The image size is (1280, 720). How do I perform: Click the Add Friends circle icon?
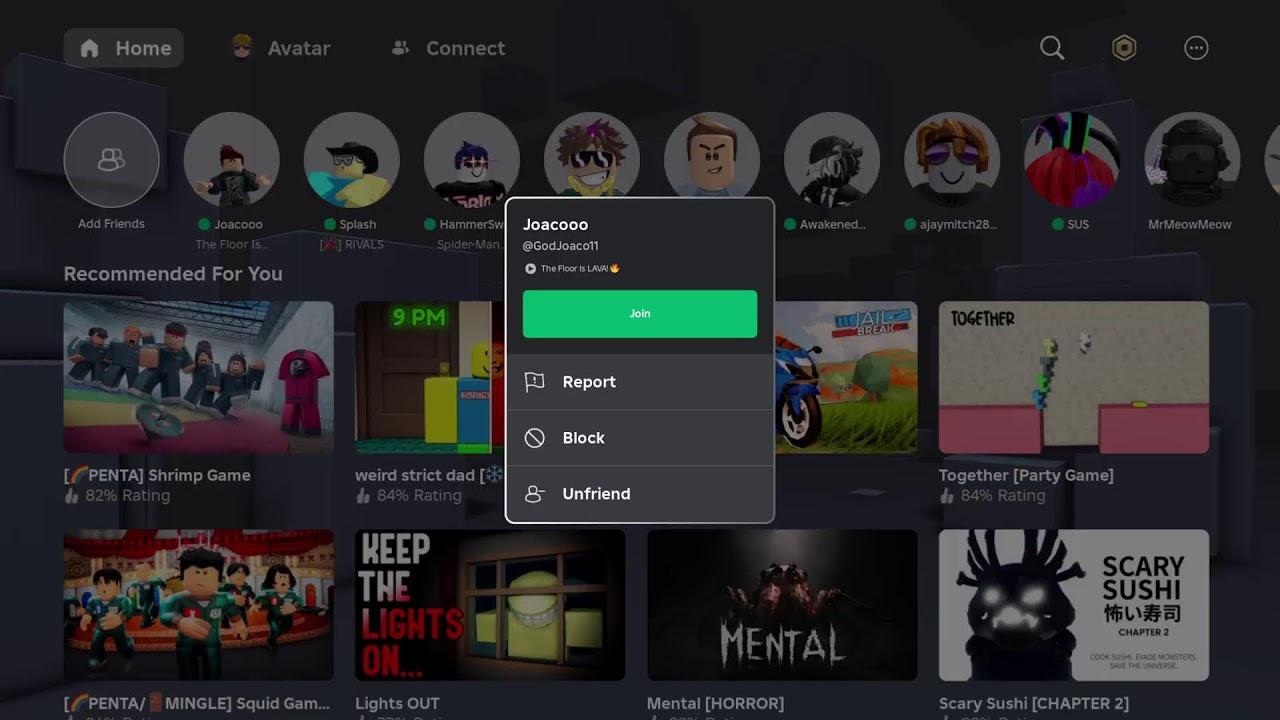click(x=111, y=160)
